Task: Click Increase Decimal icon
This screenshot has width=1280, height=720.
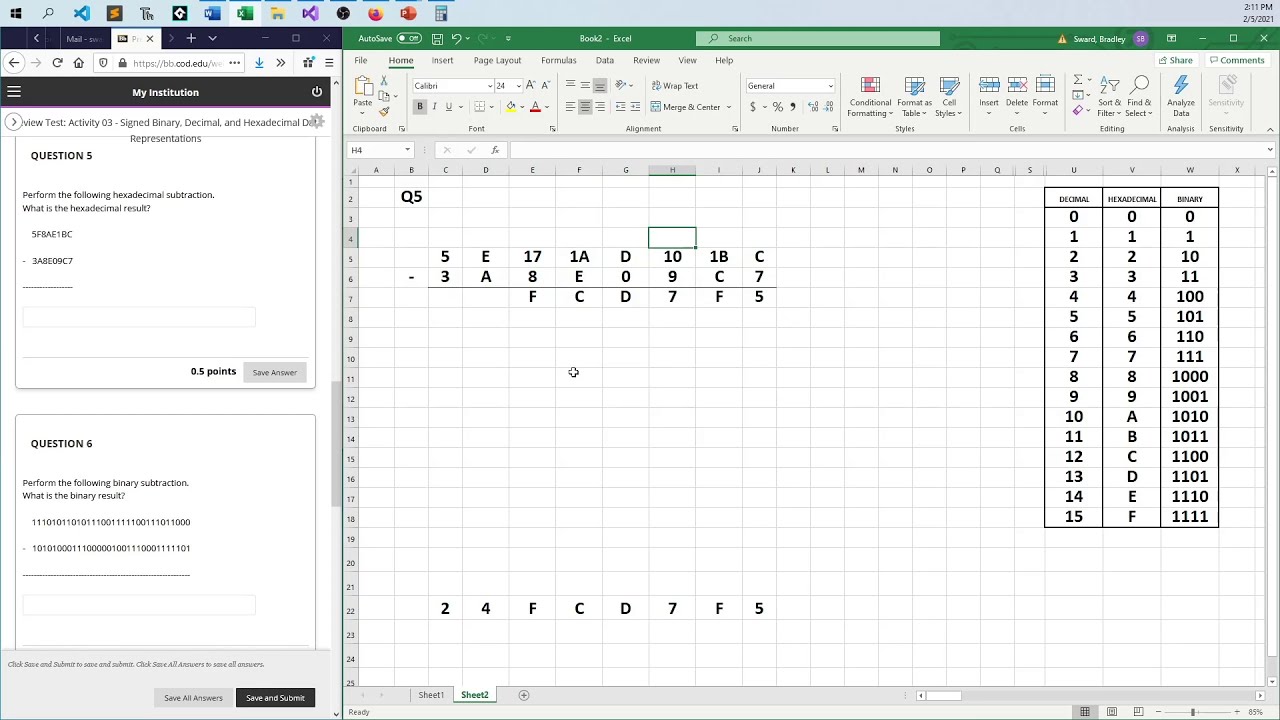Action: [x=811, y=107]
